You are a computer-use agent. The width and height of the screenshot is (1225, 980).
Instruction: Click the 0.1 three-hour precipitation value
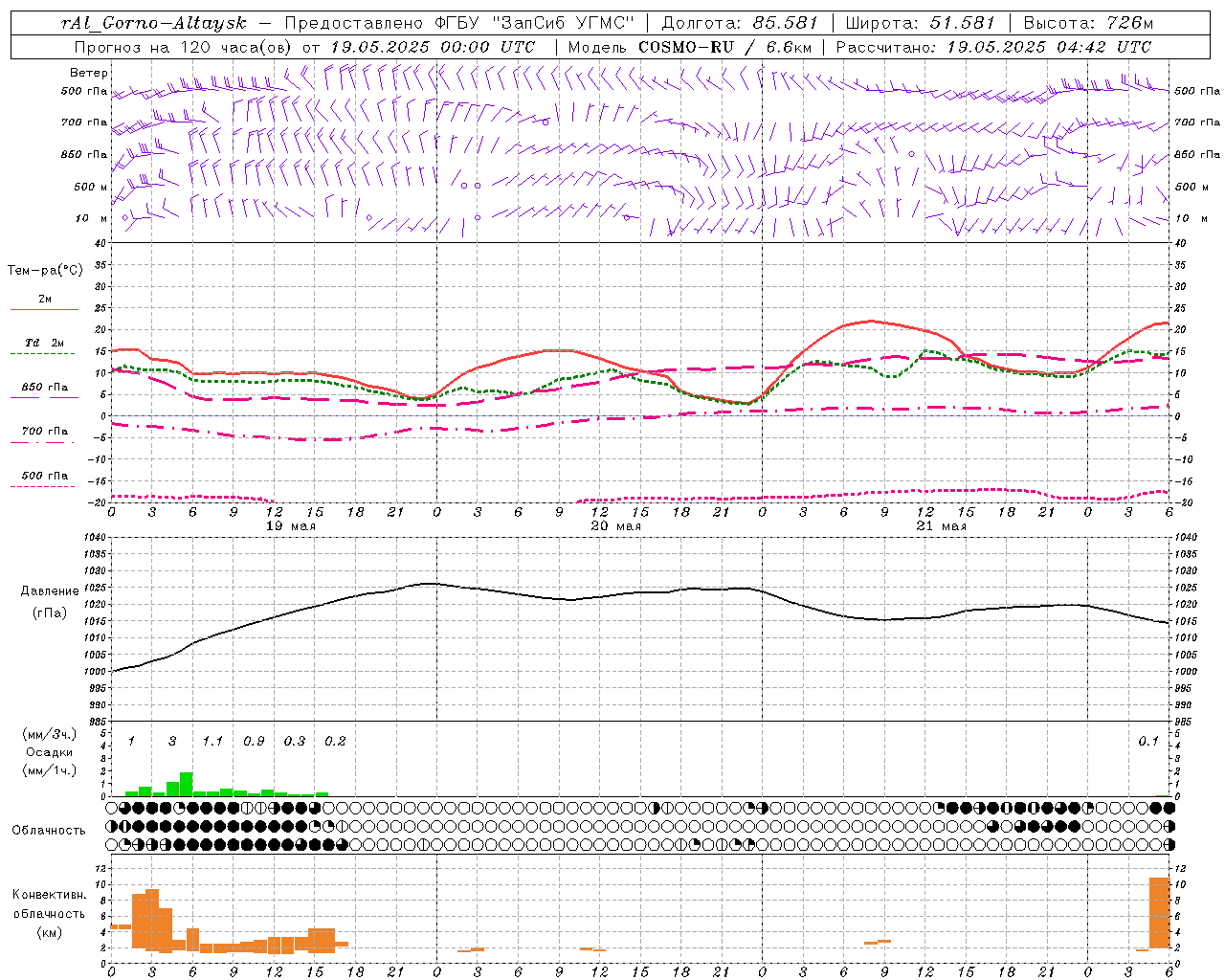[1148, 742]
